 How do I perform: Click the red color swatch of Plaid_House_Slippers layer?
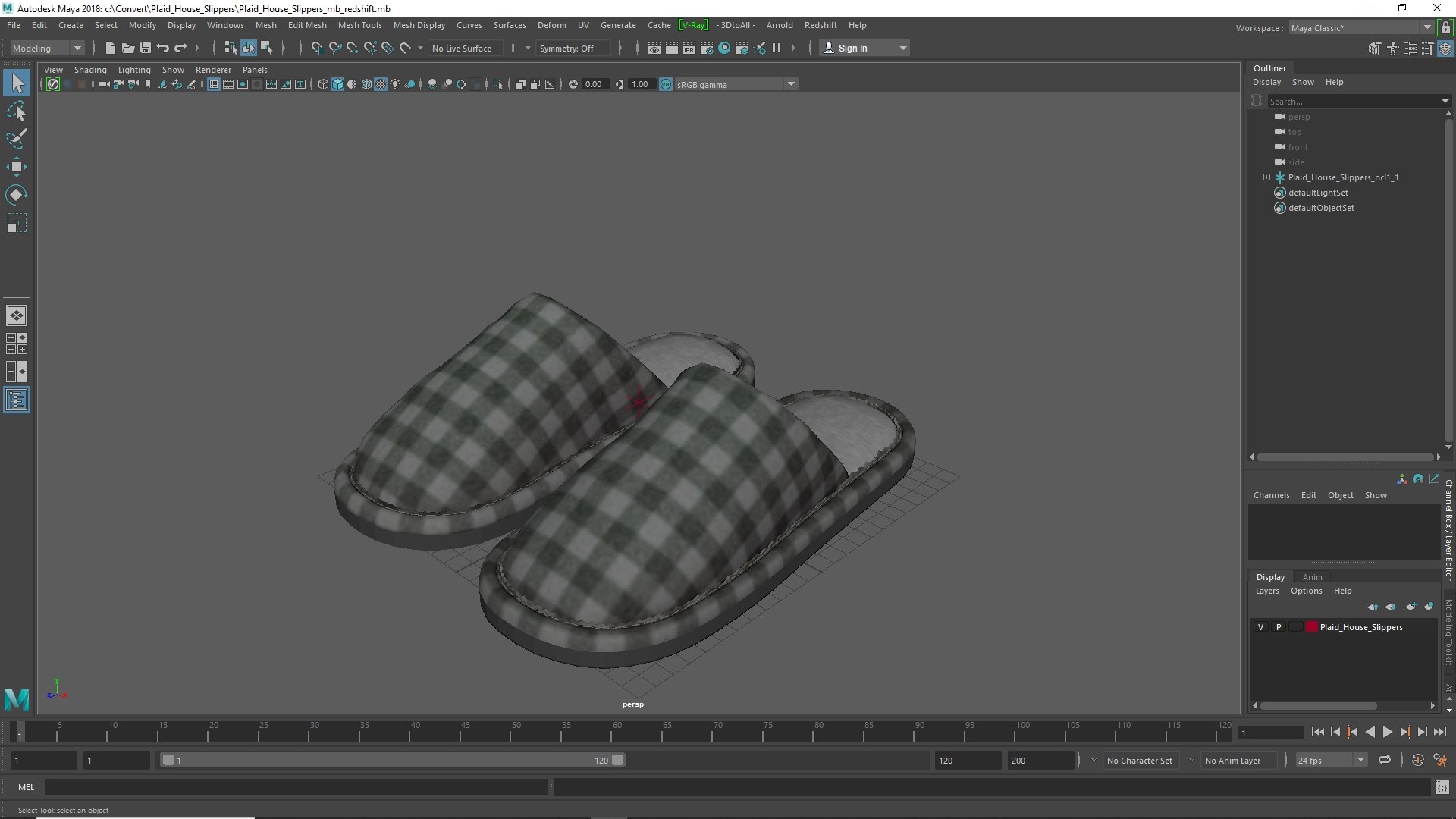click(x=1311, y=627)
